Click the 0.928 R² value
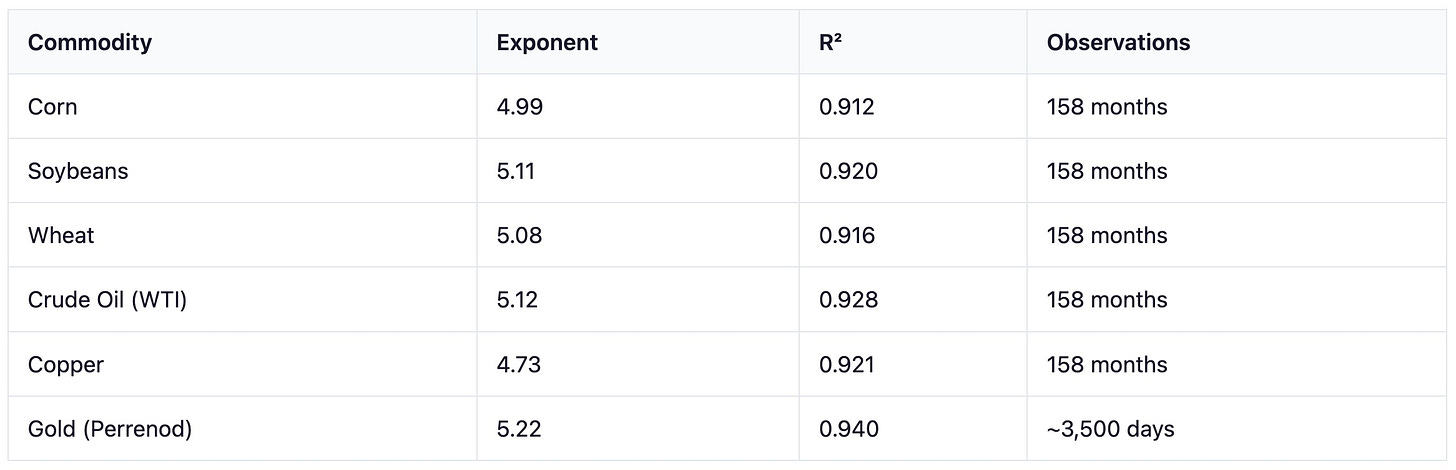1456x470 pixels. click(x=849, y=300)
